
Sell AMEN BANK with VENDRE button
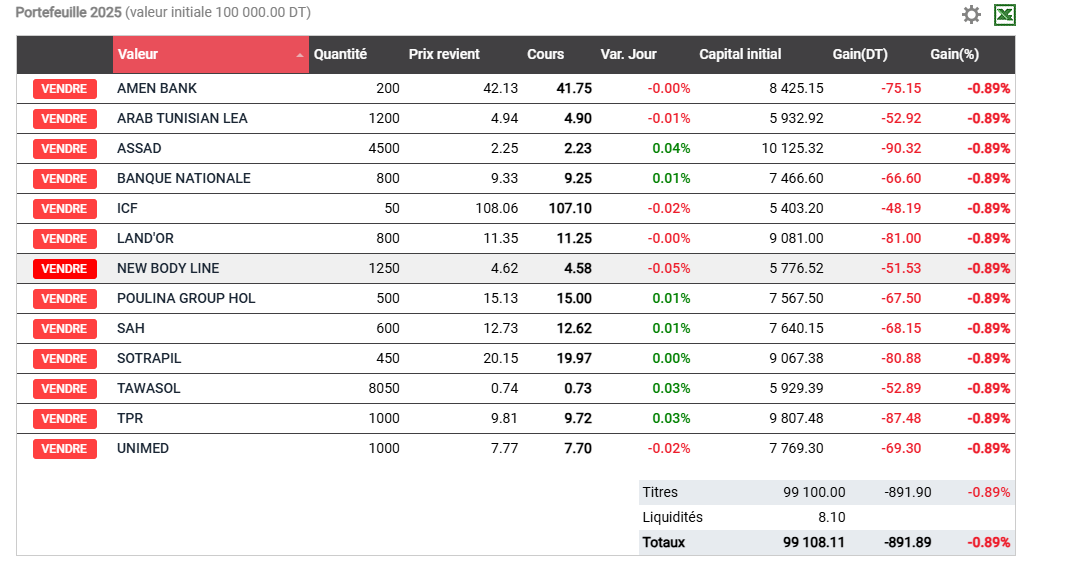[x=65, y=89]
